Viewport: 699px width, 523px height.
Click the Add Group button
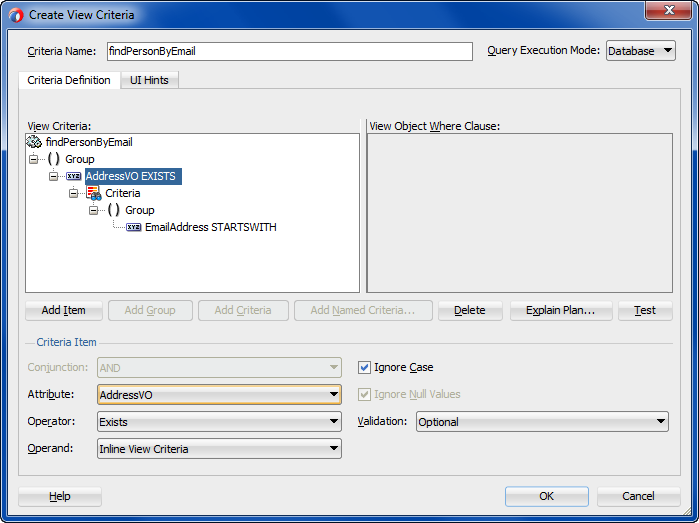coord(150,310)
